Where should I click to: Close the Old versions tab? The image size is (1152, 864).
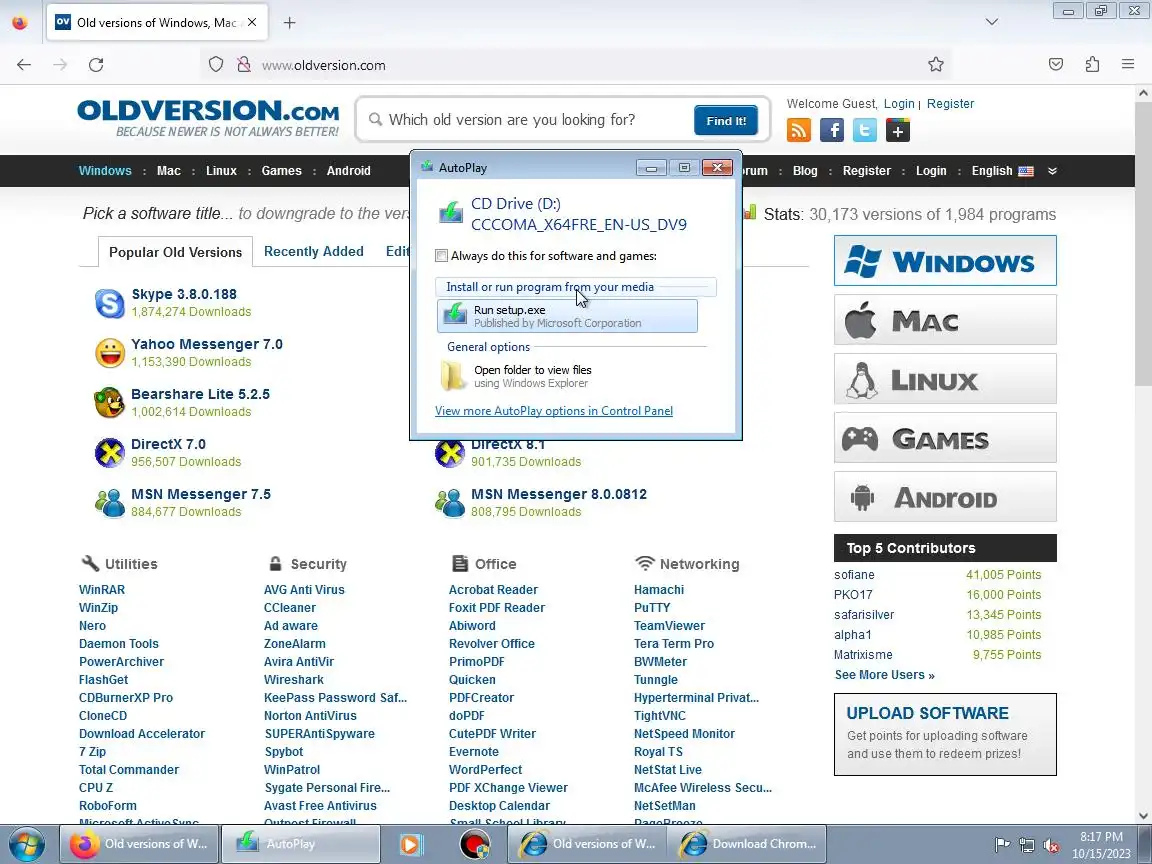coord(252,23)
